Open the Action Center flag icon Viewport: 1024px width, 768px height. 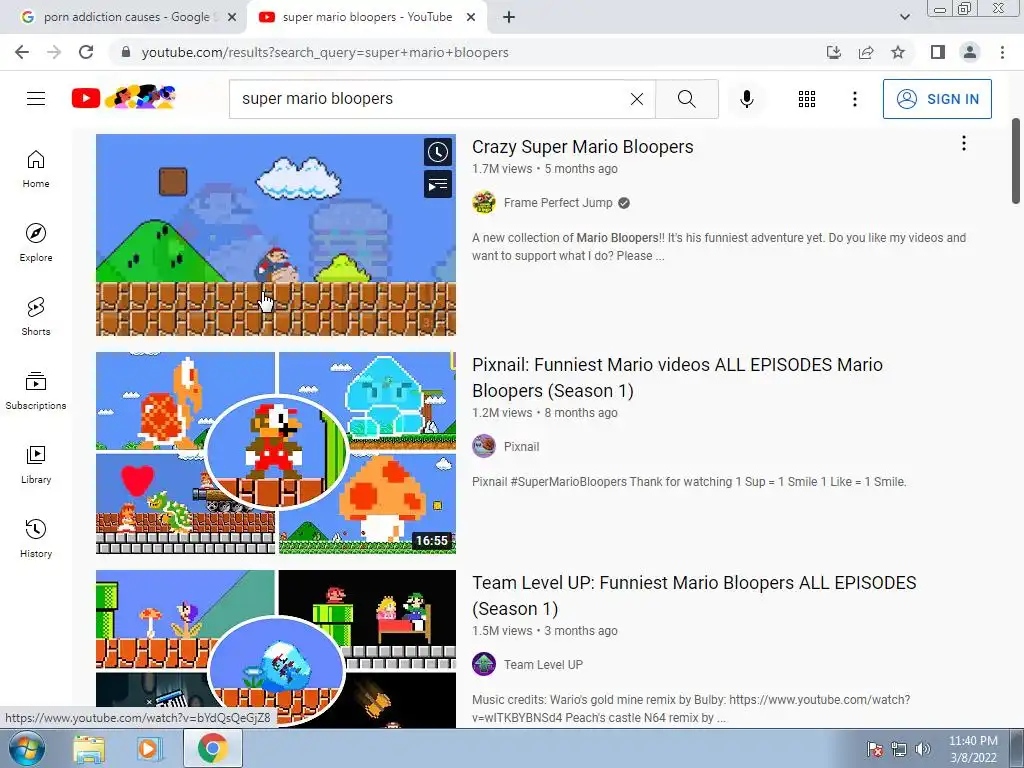[875, 749]
